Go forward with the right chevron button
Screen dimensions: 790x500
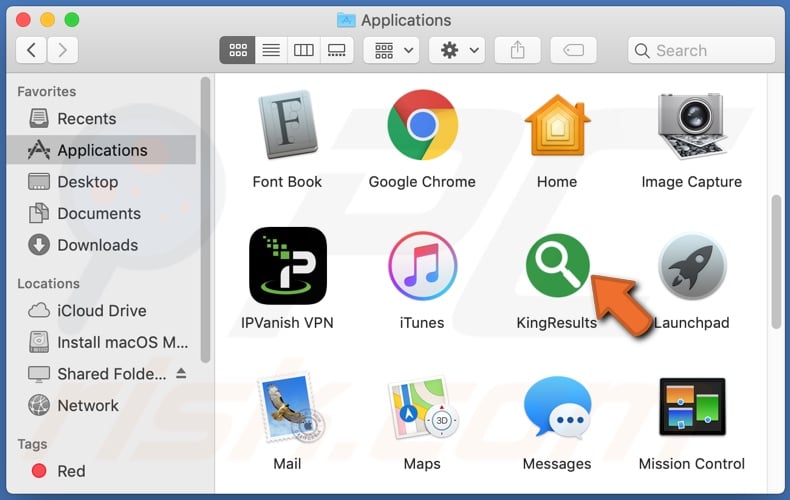pyautogui.click(x=62, y=50)
